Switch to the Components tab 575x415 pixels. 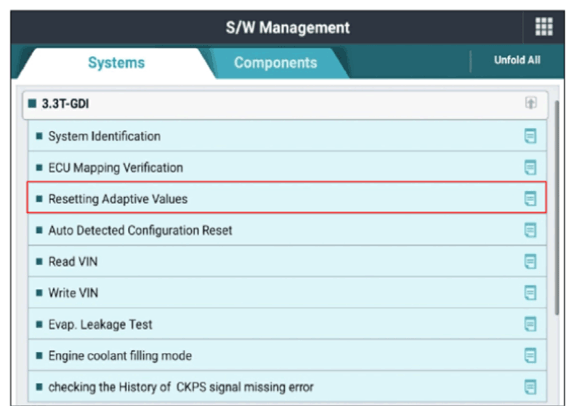[276, 63]
